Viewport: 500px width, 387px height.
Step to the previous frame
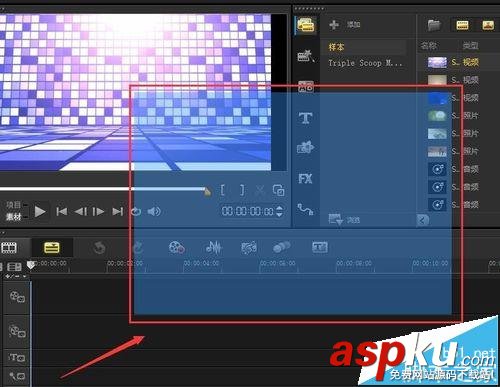coord(81,211)
